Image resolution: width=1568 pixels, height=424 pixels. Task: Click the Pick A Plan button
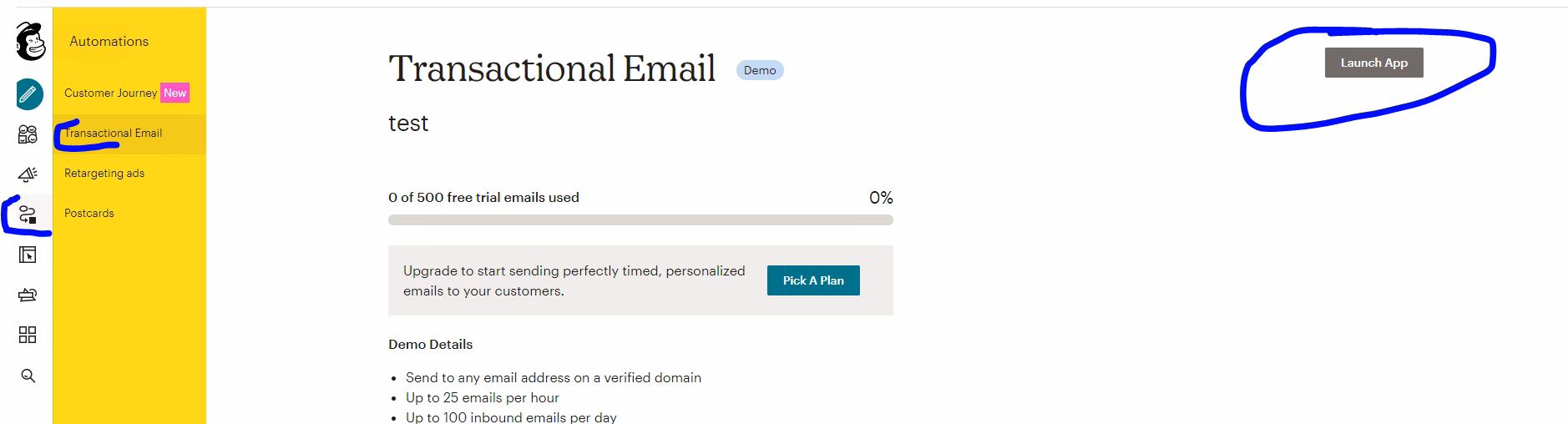tap(813, 280)
